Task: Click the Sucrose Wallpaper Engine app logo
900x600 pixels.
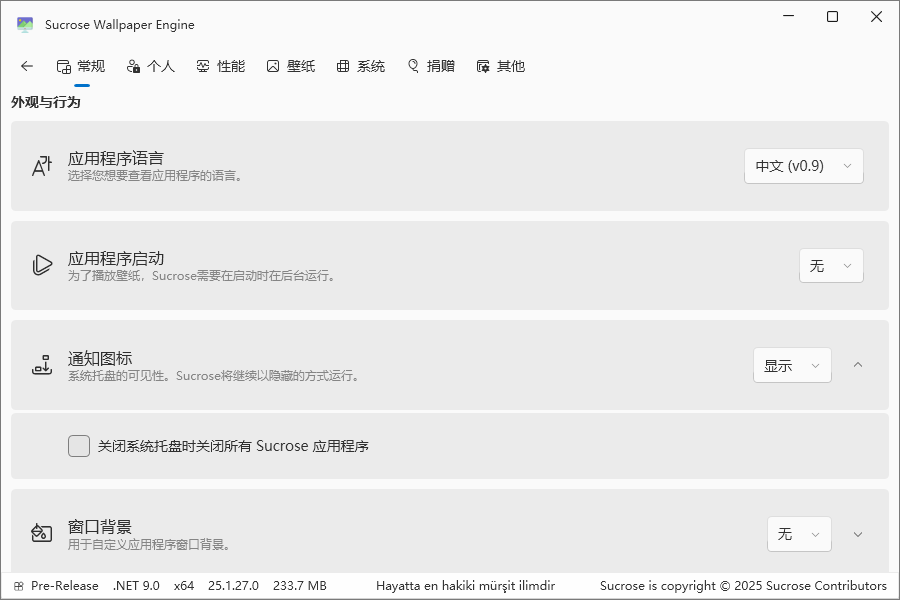Action: pyautogui.click(x=25, y=25)
